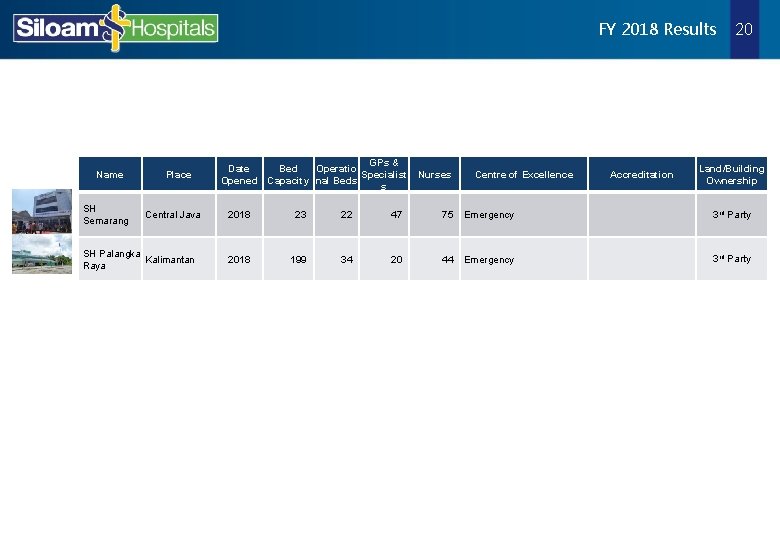Click the 'Kalimantan' place cell
The height and width of the screenshot is (540, 780).
pyautogui.click(x=179, y=259)
